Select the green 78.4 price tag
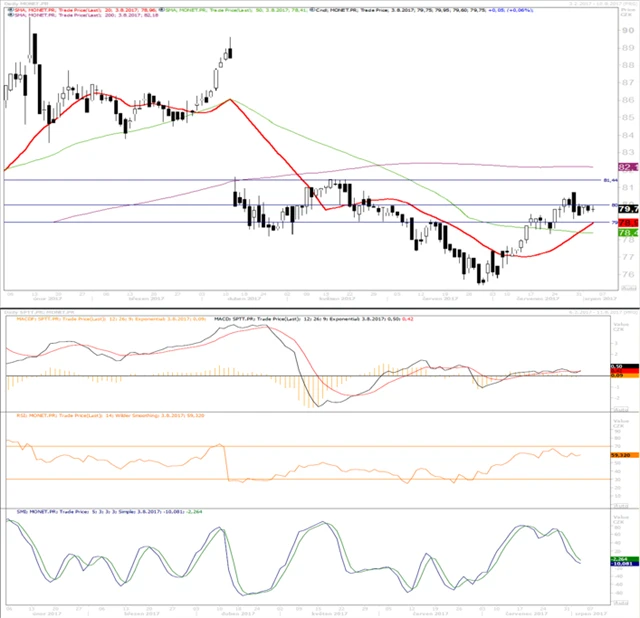The height and width of the screenshot is (618, 640). pyautogui.click(x=629, y=232)
